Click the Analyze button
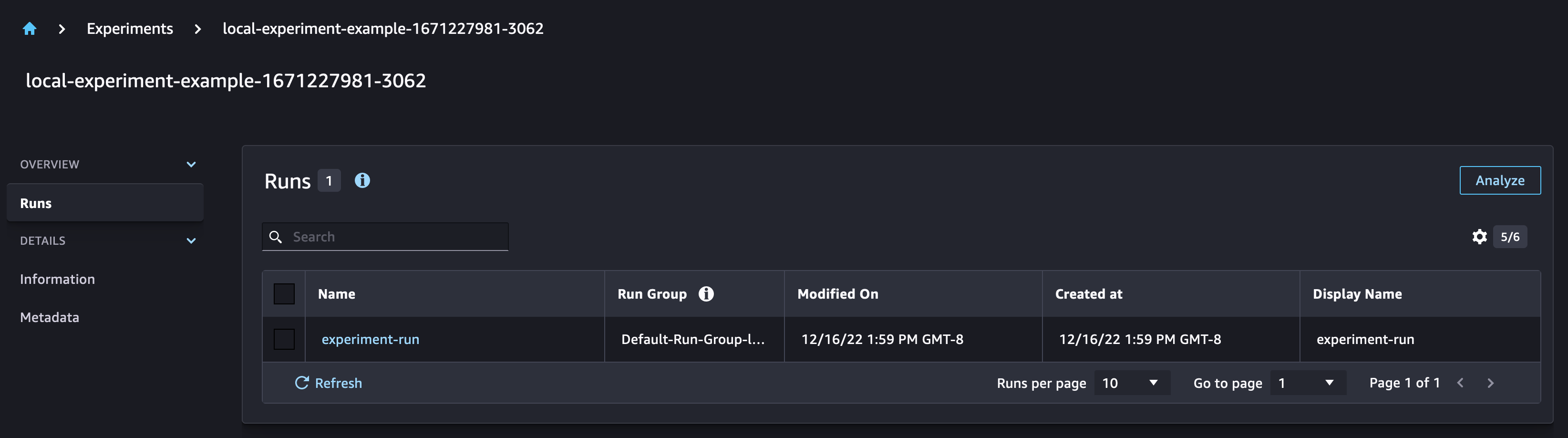 1500,180
